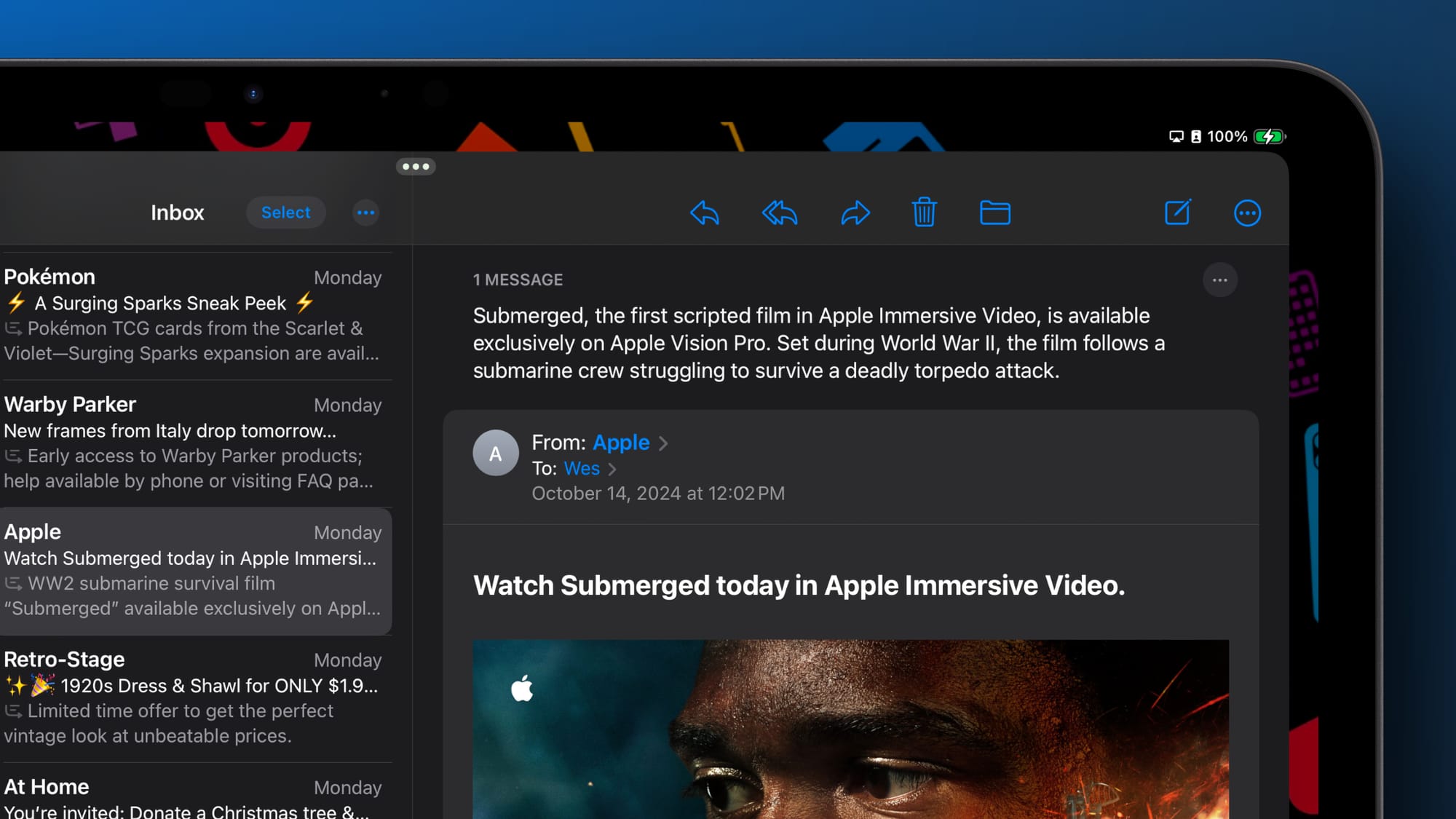Tap the lock status icon beside 100%
This screenshot has width=1456, height=819.
1195,136
